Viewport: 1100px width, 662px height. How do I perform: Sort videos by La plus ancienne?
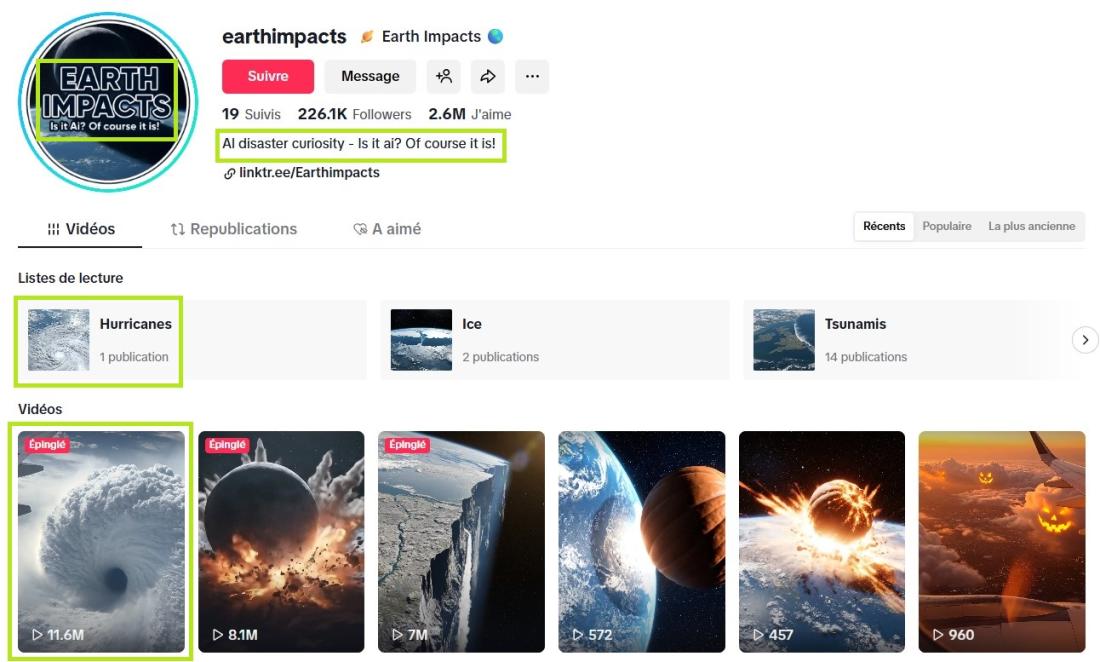click(x=1031, y=227)
